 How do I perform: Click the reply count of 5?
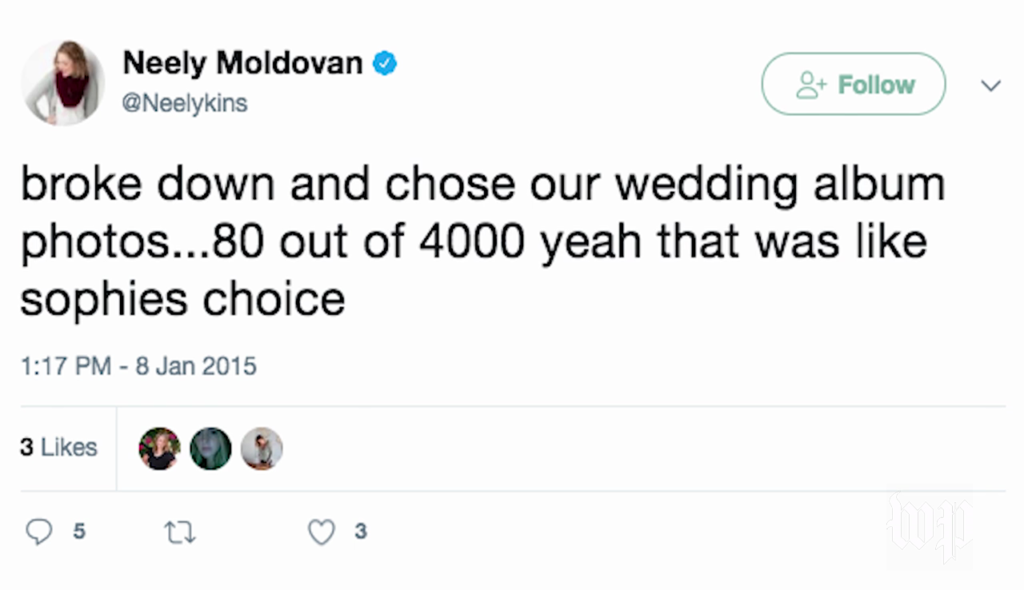79,532
